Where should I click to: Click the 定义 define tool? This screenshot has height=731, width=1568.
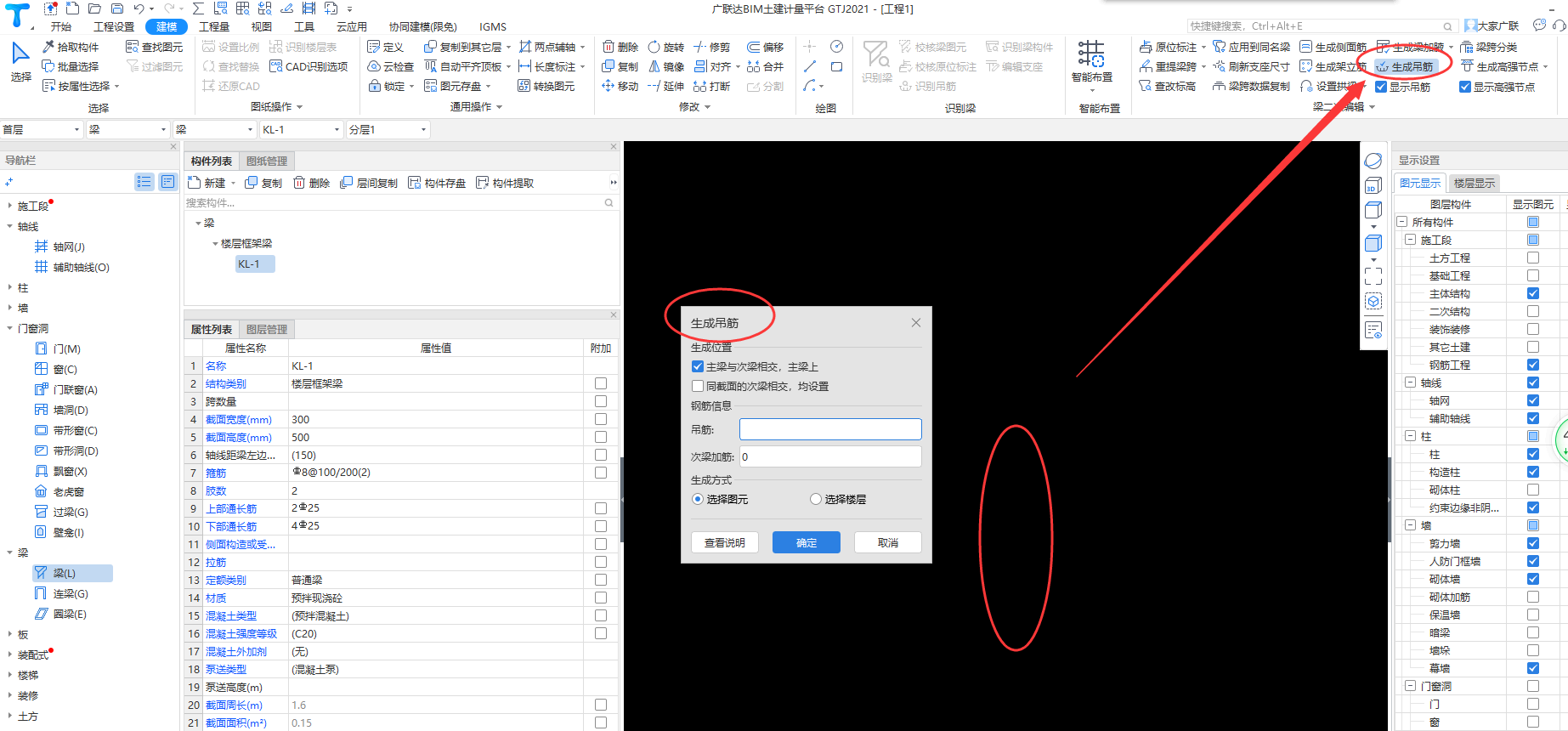tap(386, 47)
